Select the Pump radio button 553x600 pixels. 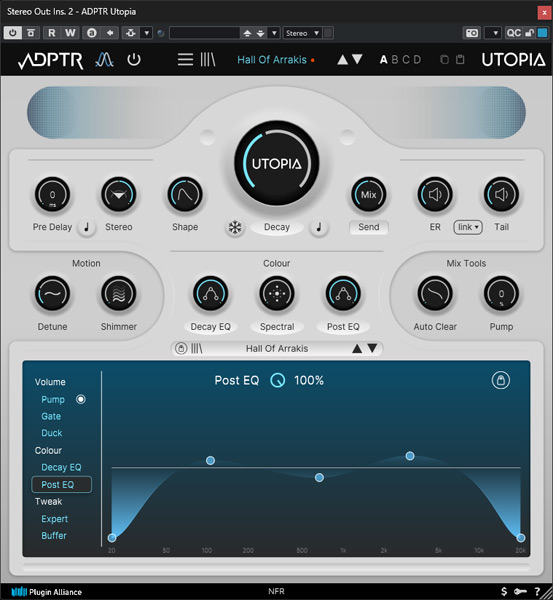(81, 399)
